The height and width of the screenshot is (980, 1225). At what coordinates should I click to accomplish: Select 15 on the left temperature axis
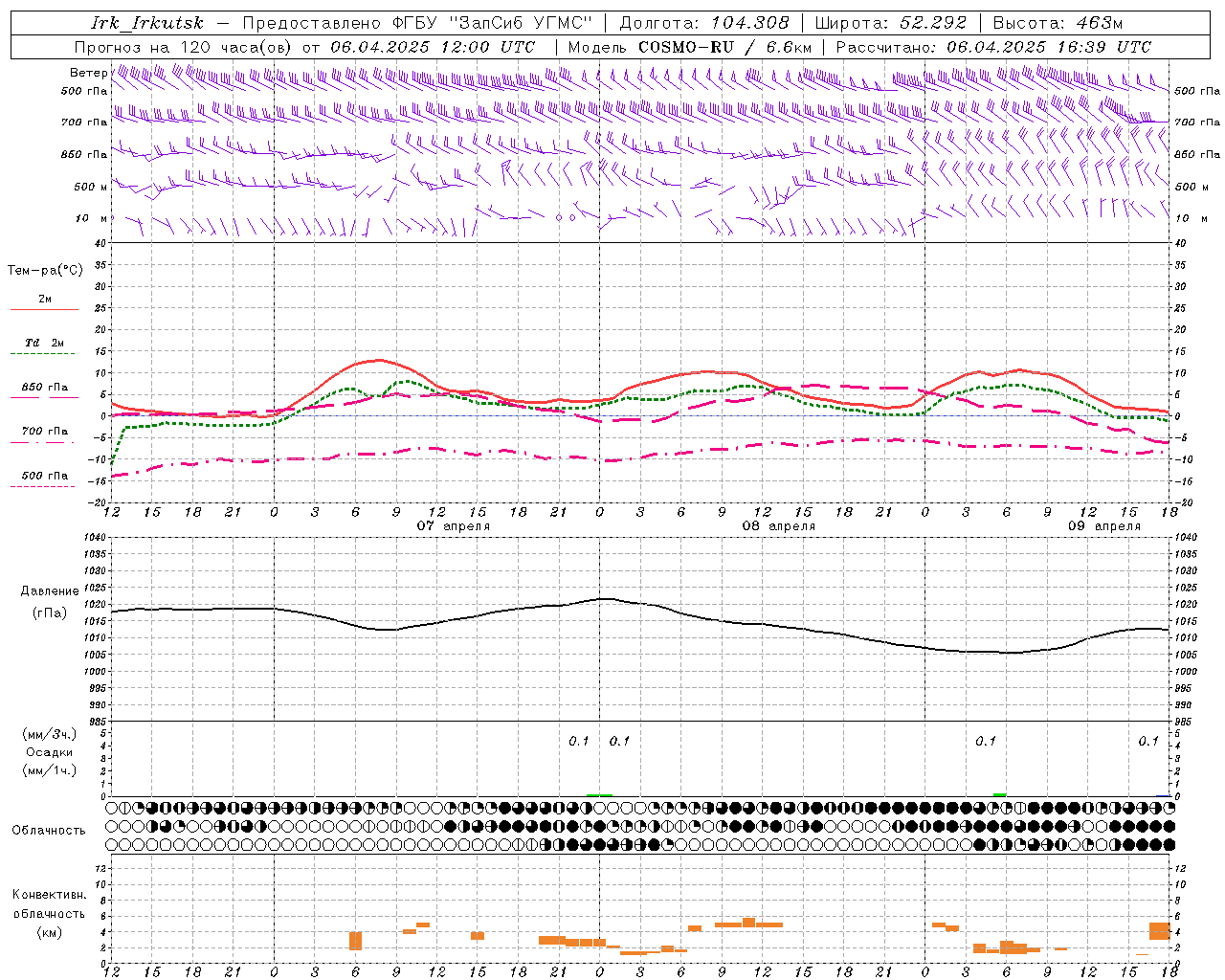[100, 351]
